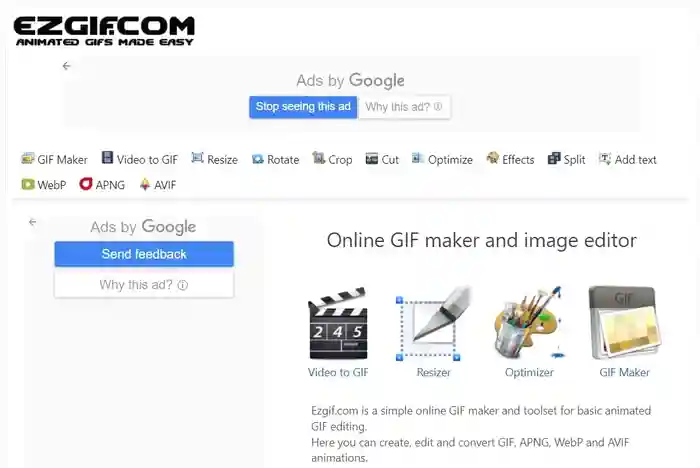Image resolution: width=700 pixels, height=468 pixels.
Task: Click the Online GIF maker and image editor heading
Action: coord(482,241)
